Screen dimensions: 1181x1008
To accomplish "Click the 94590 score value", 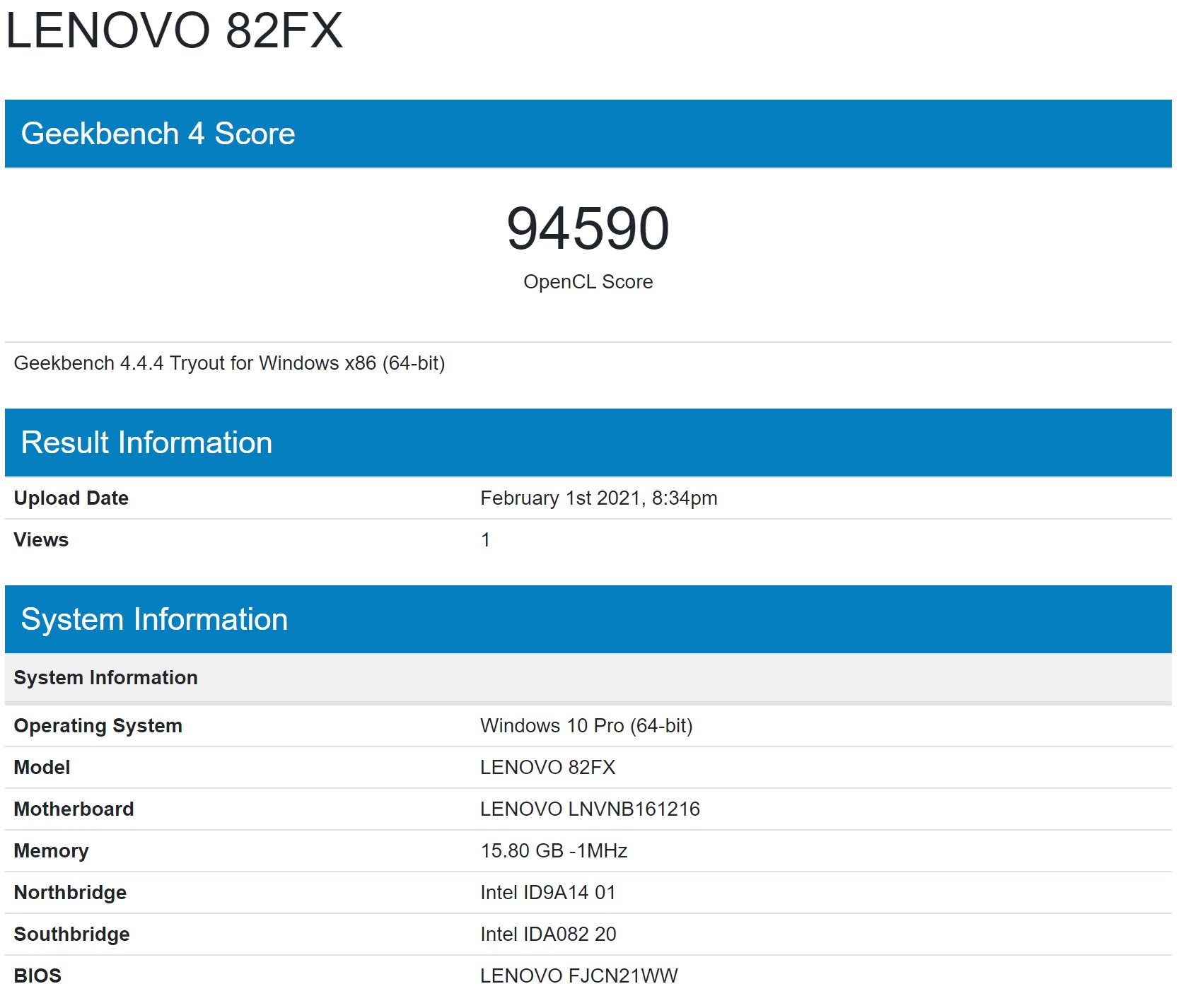I will point(588,228).
